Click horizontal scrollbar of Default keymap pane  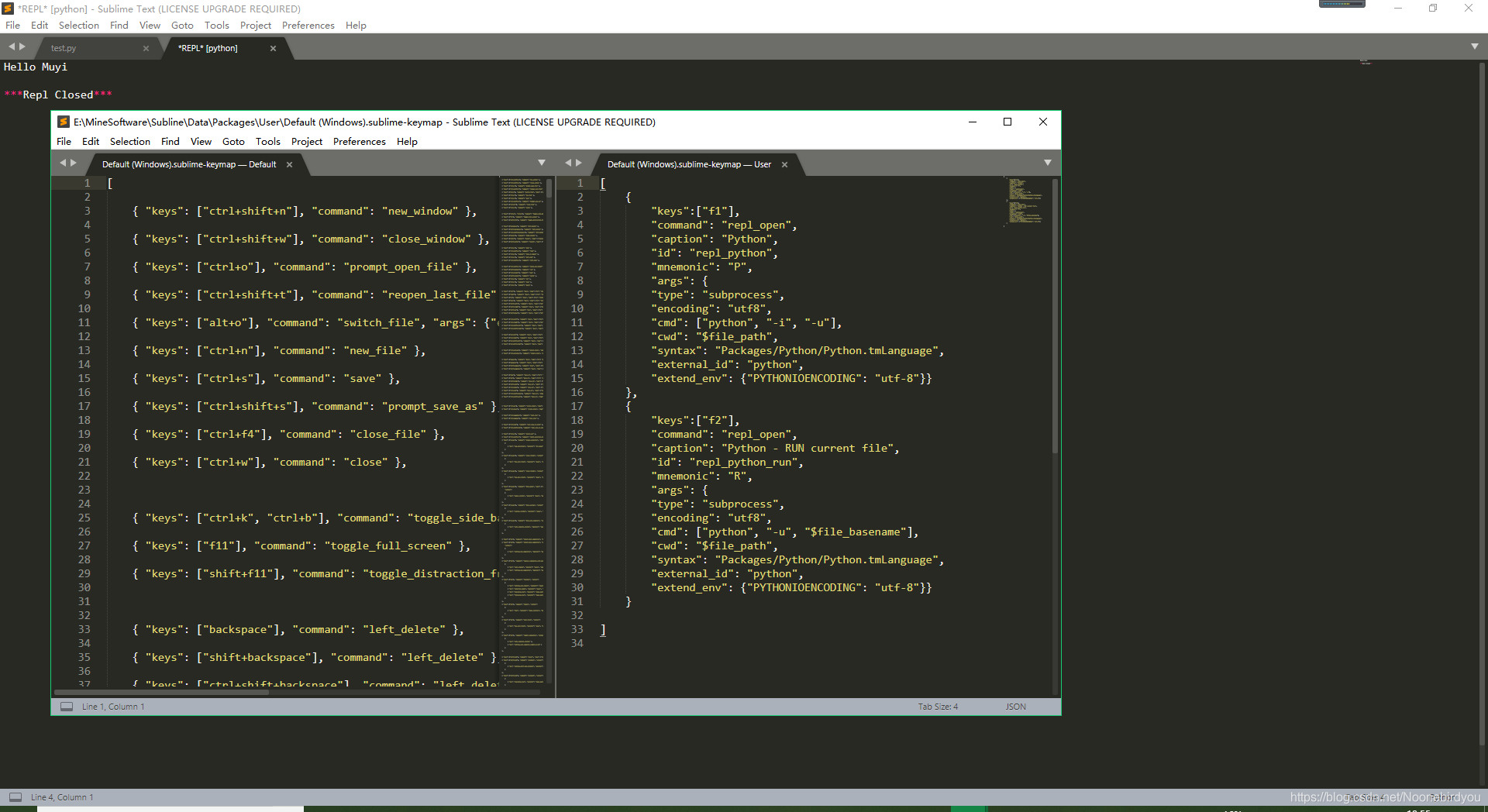(161, 692)
